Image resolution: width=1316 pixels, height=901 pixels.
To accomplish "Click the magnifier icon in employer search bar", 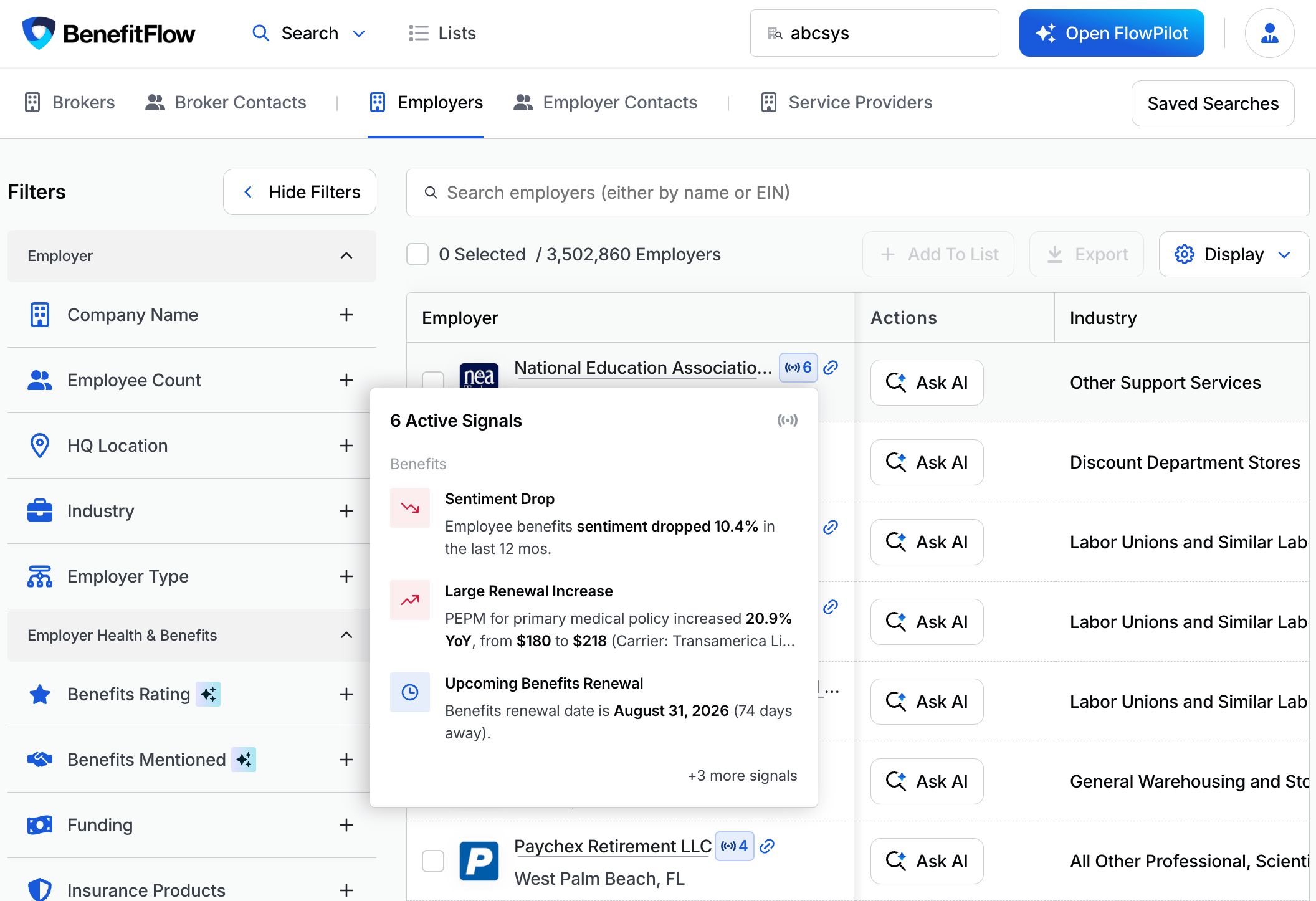I will (431, 193).
